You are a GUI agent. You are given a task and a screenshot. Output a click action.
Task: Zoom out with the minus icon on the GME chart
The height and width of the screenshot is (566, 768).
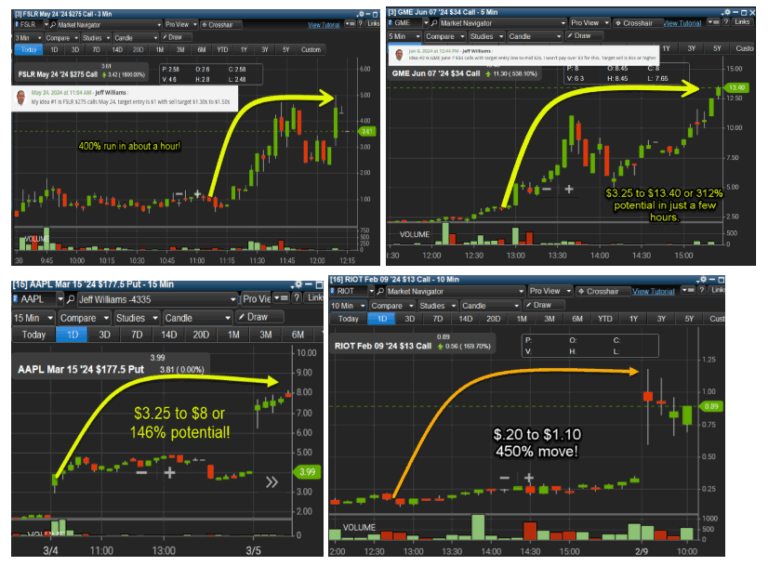coord(547,189)
